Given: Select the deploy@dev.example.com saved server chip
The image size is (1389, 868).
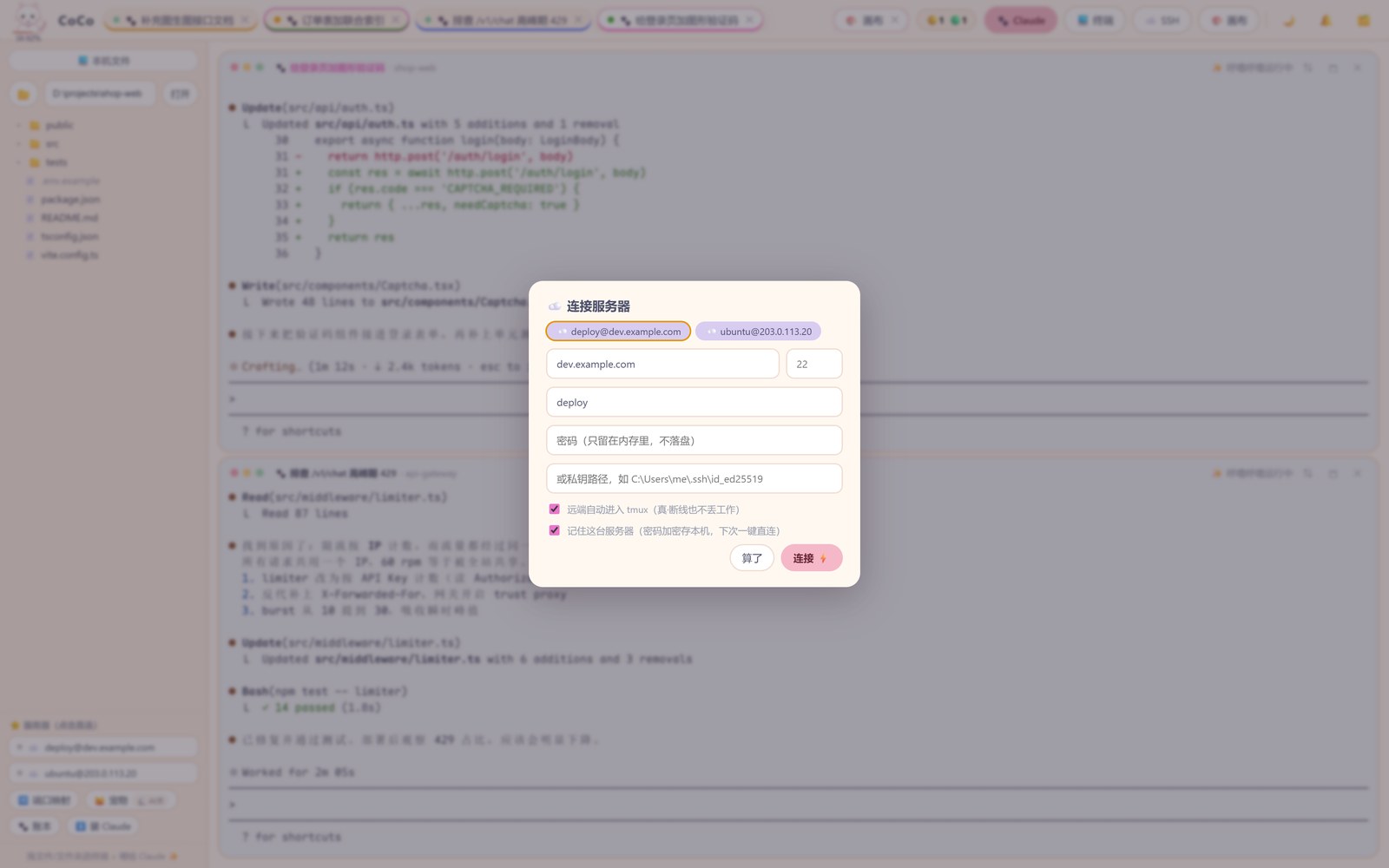Looking at the screenshot, I should coord(618,332).
